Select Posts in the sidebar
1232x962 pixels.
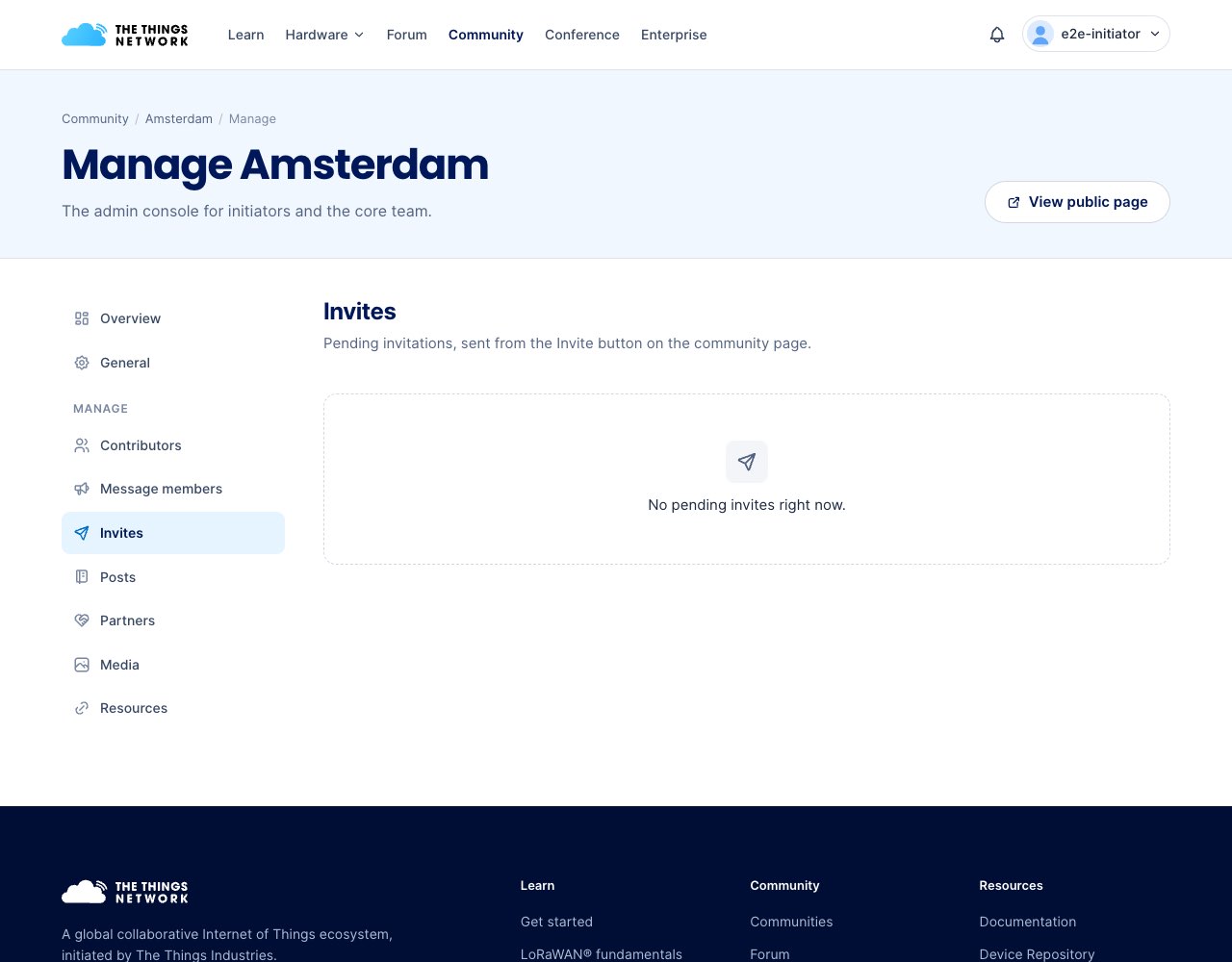173,577
